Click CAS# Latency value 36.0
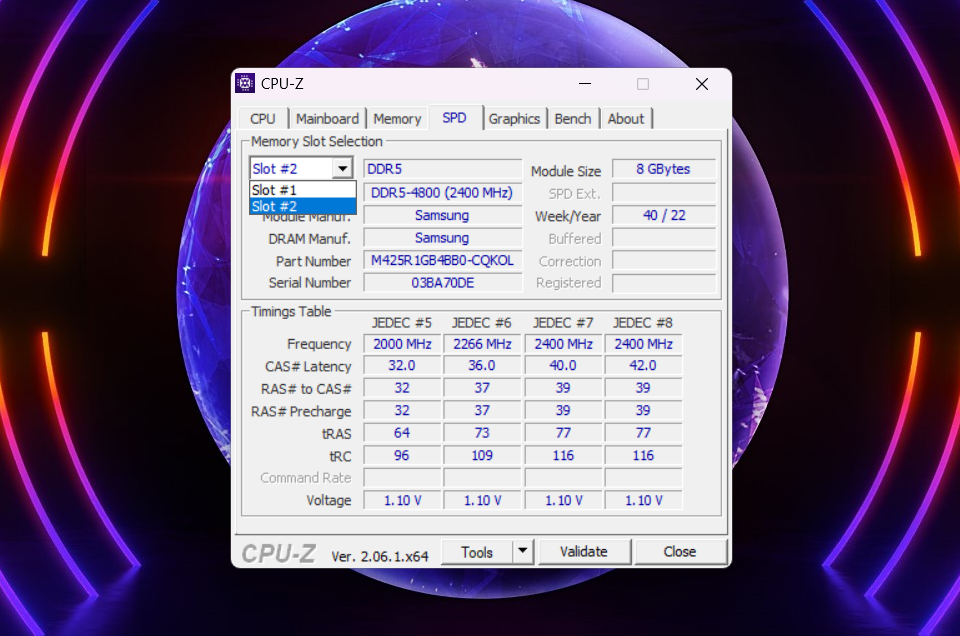This screenshot has width=960, height=636. click(x=482, y=366)
